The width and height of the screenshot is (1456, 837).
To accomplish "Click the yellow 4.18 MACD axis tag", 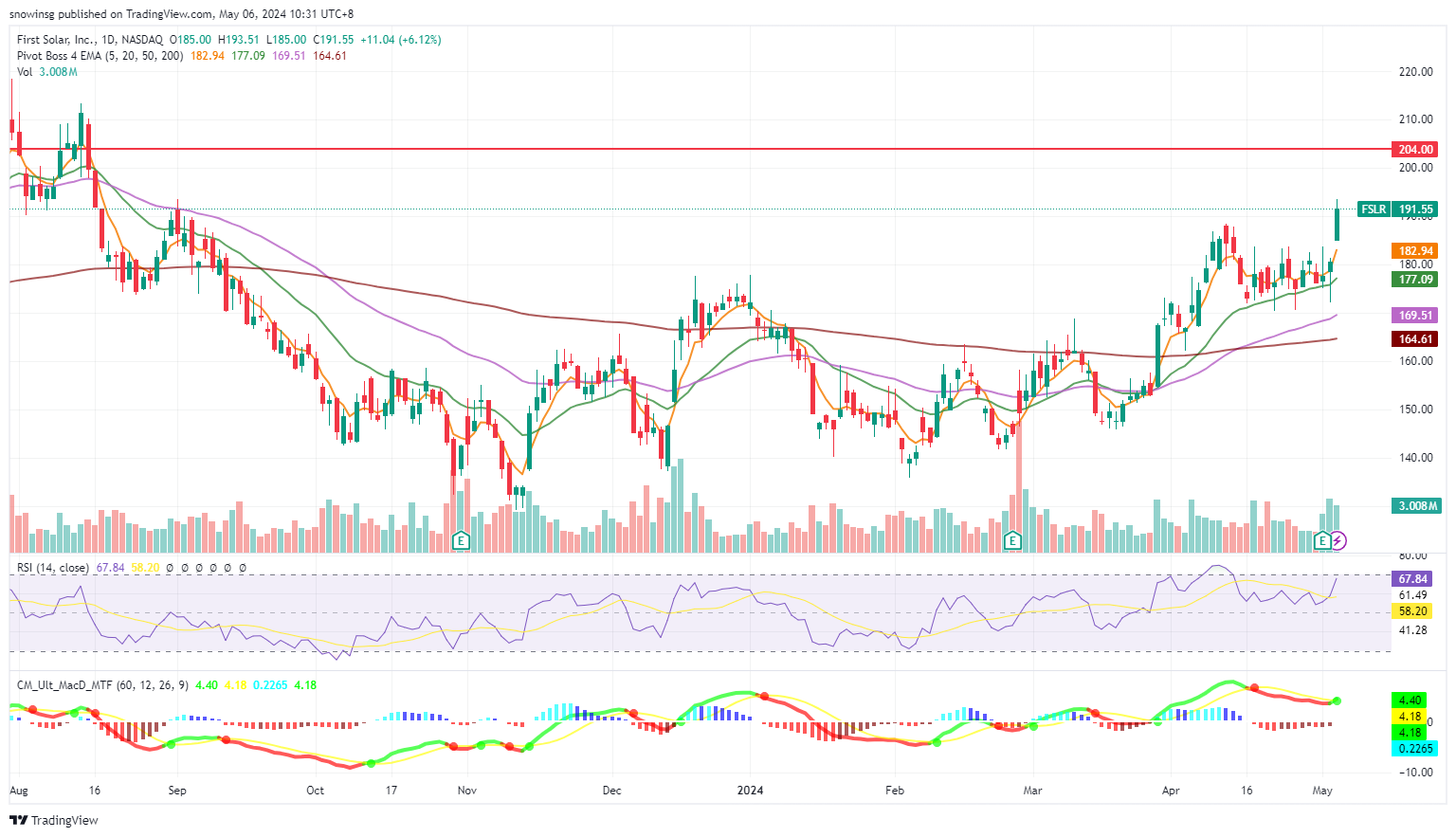I will pos(1410,717).
